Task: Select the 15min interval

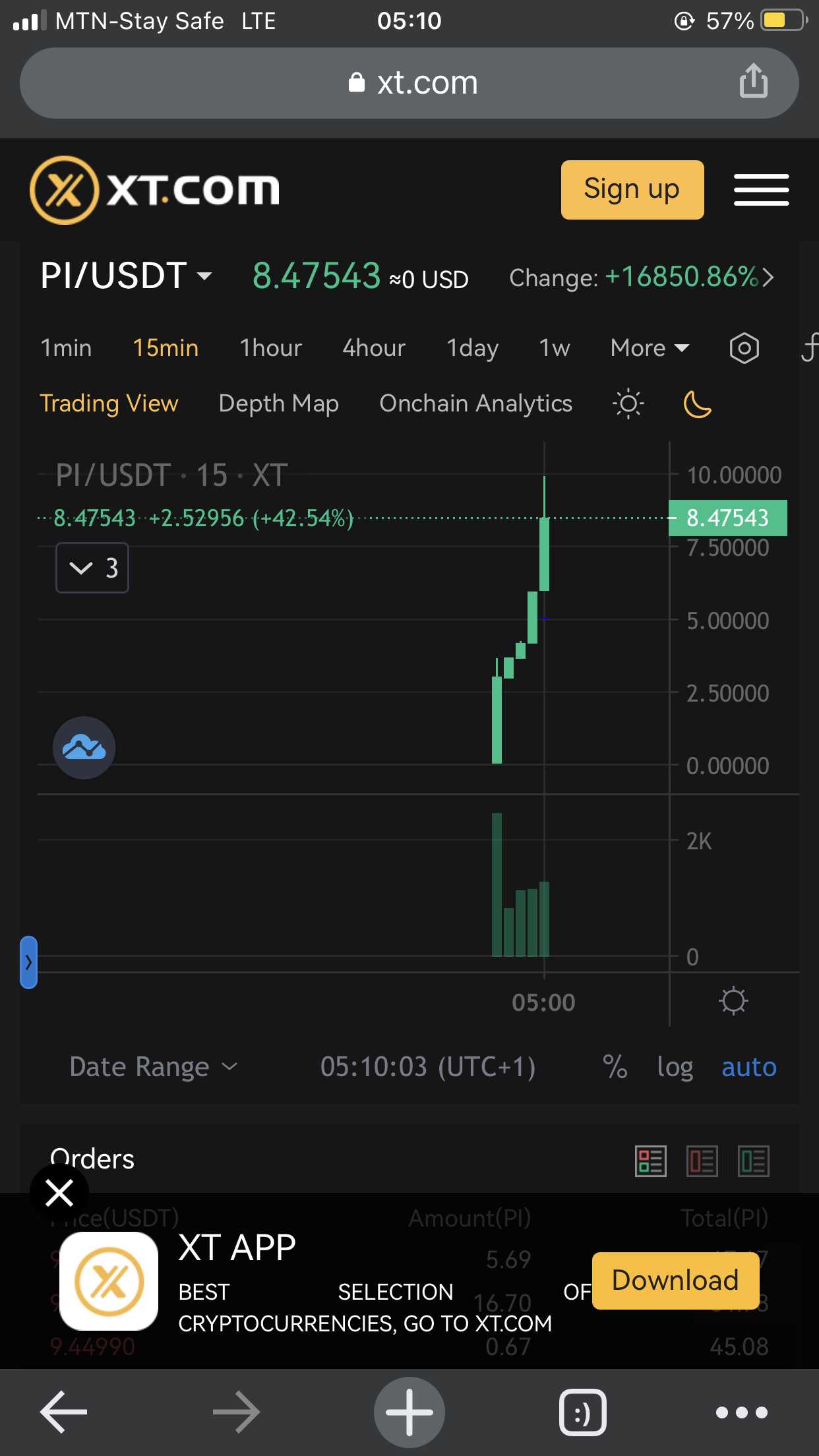Action: (x=166, y=348)
